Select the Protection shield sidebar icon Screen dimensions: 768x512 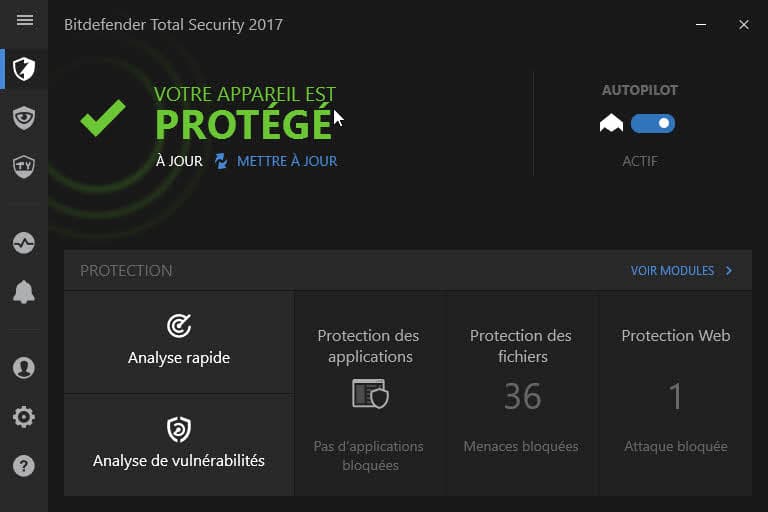(24, 69)
